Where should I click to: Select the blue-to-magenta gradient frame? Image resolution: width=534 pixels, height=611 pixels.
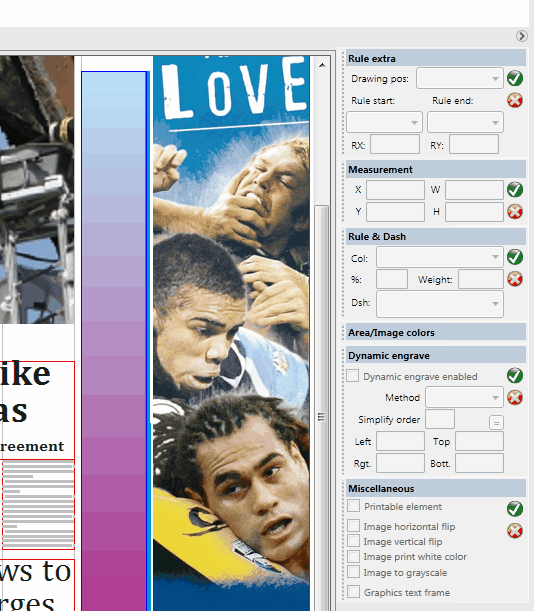click(x=114, y=341)
